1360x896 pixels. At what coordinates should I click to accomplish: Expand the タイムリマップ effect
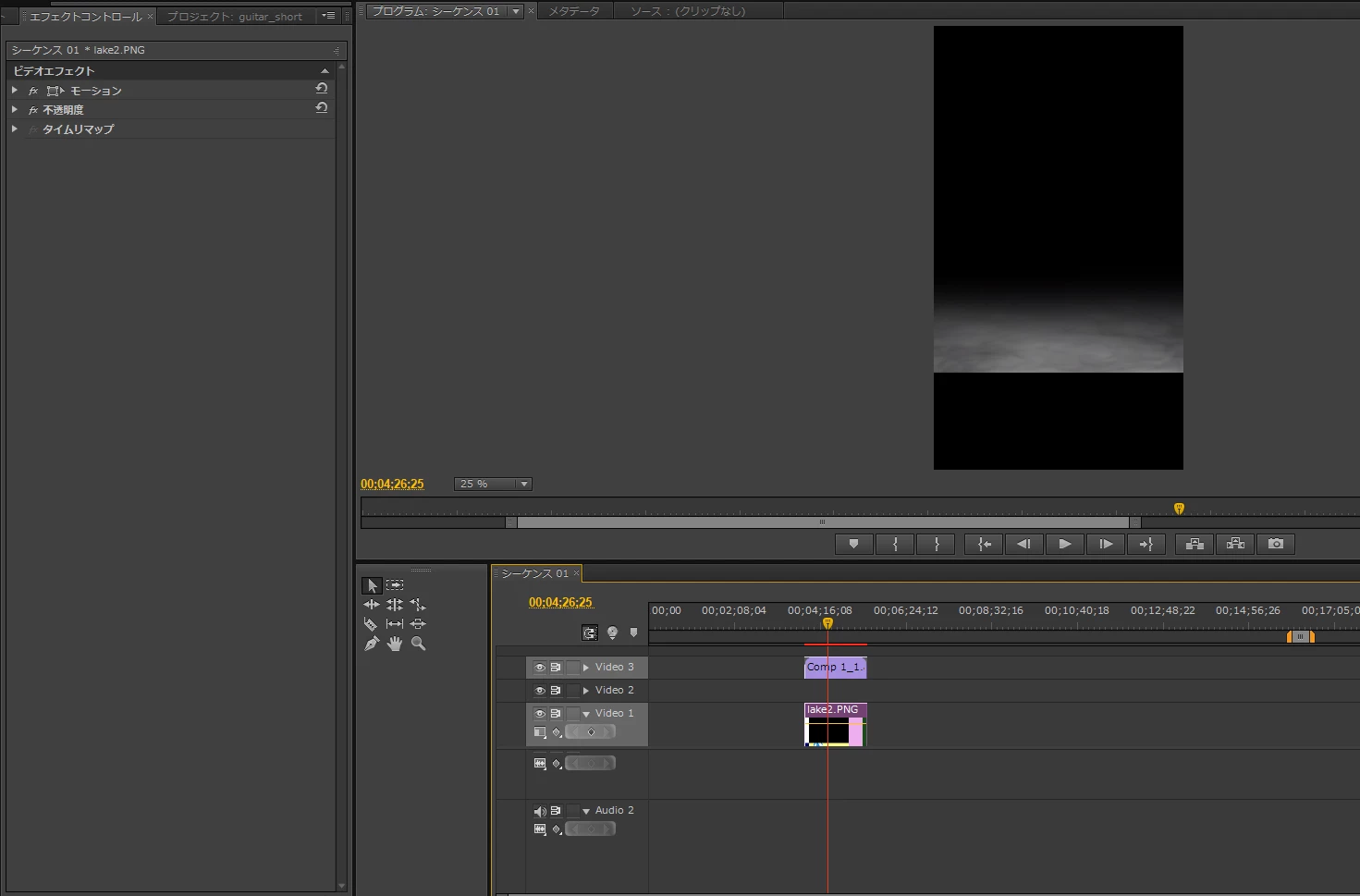14,129
